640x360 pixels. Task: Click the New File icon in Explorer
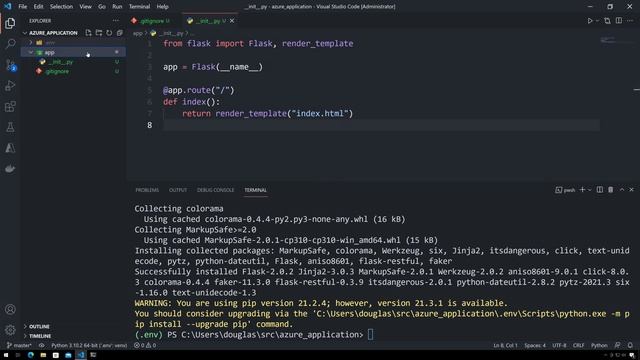click(88, 33)
